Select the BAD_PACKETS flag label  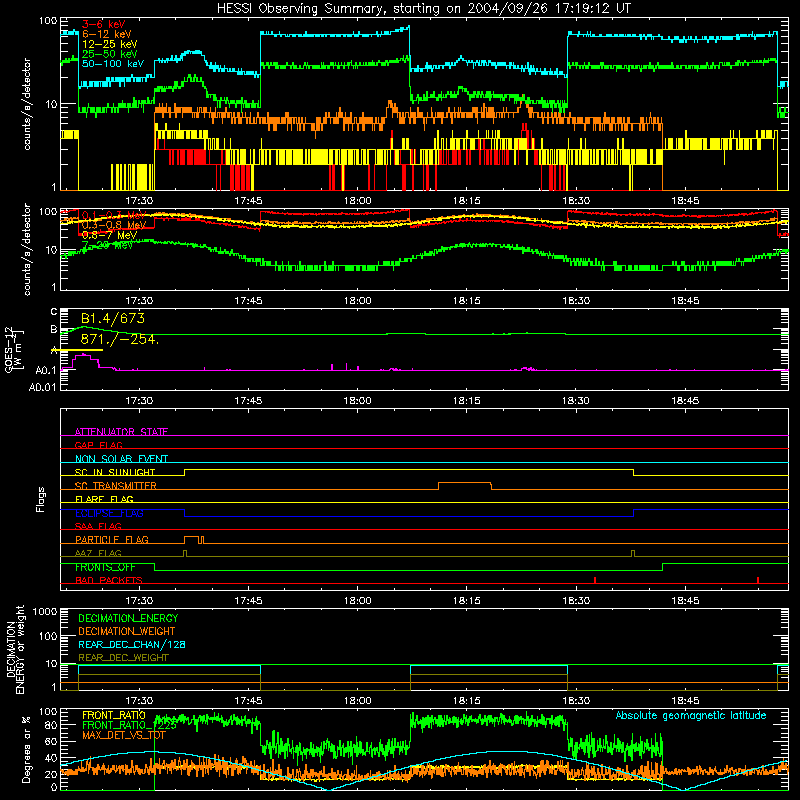point(109,580)
